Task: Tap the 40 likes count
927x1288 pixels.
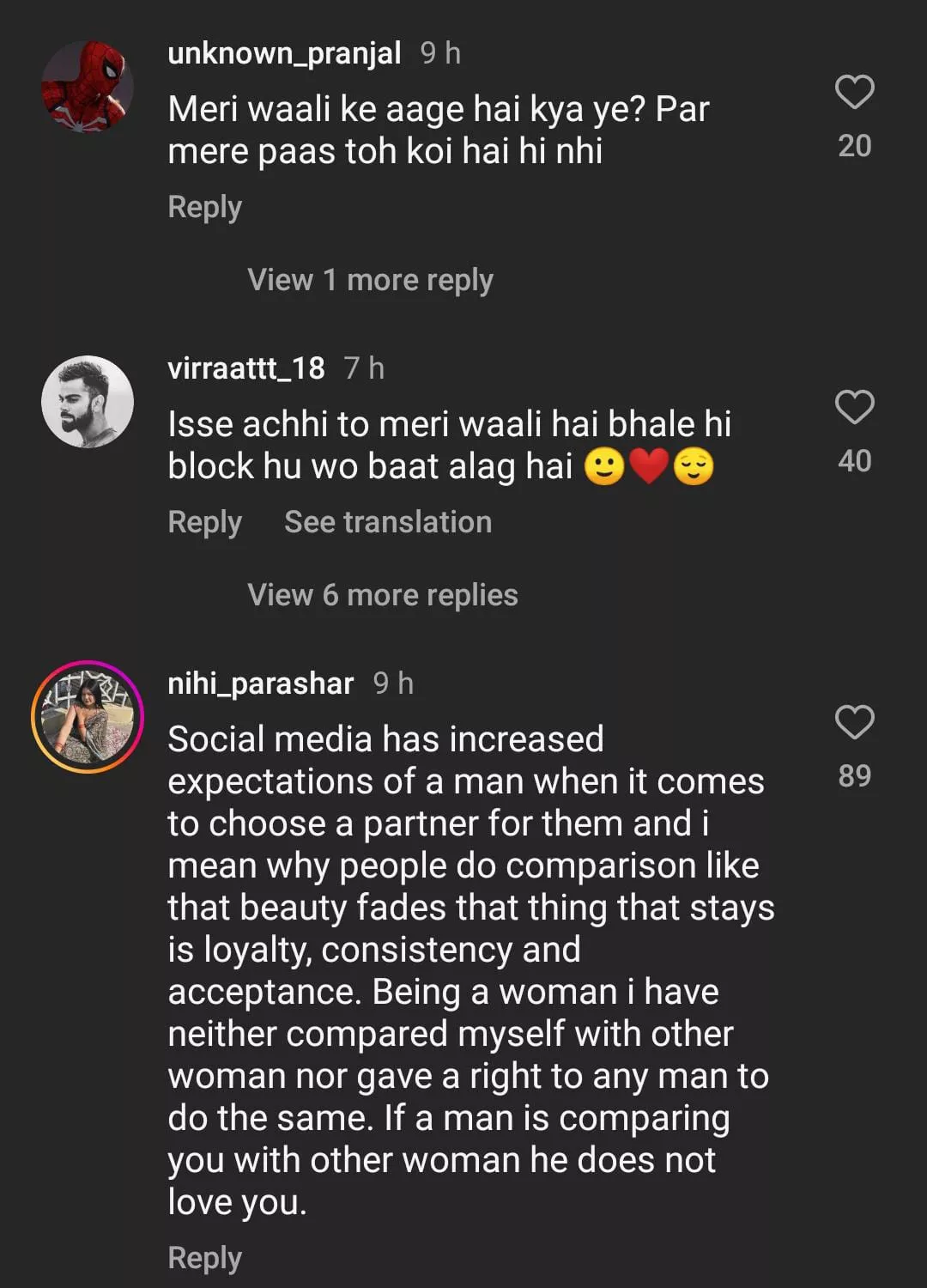Action: pos(854,461)
